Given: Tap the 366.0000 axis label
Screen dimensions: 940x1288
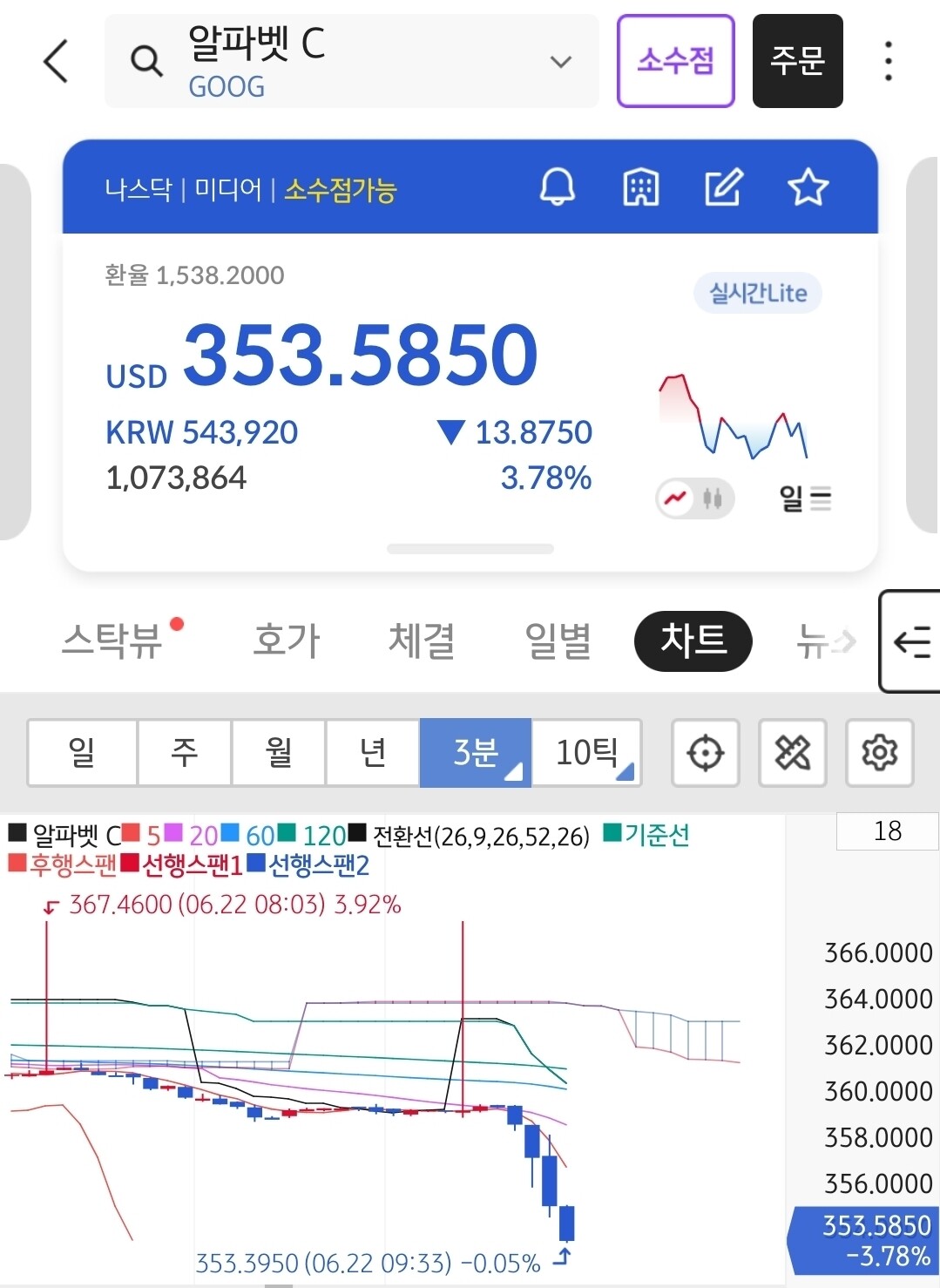Looking at the screenshot, I should (x=878, y=952).
